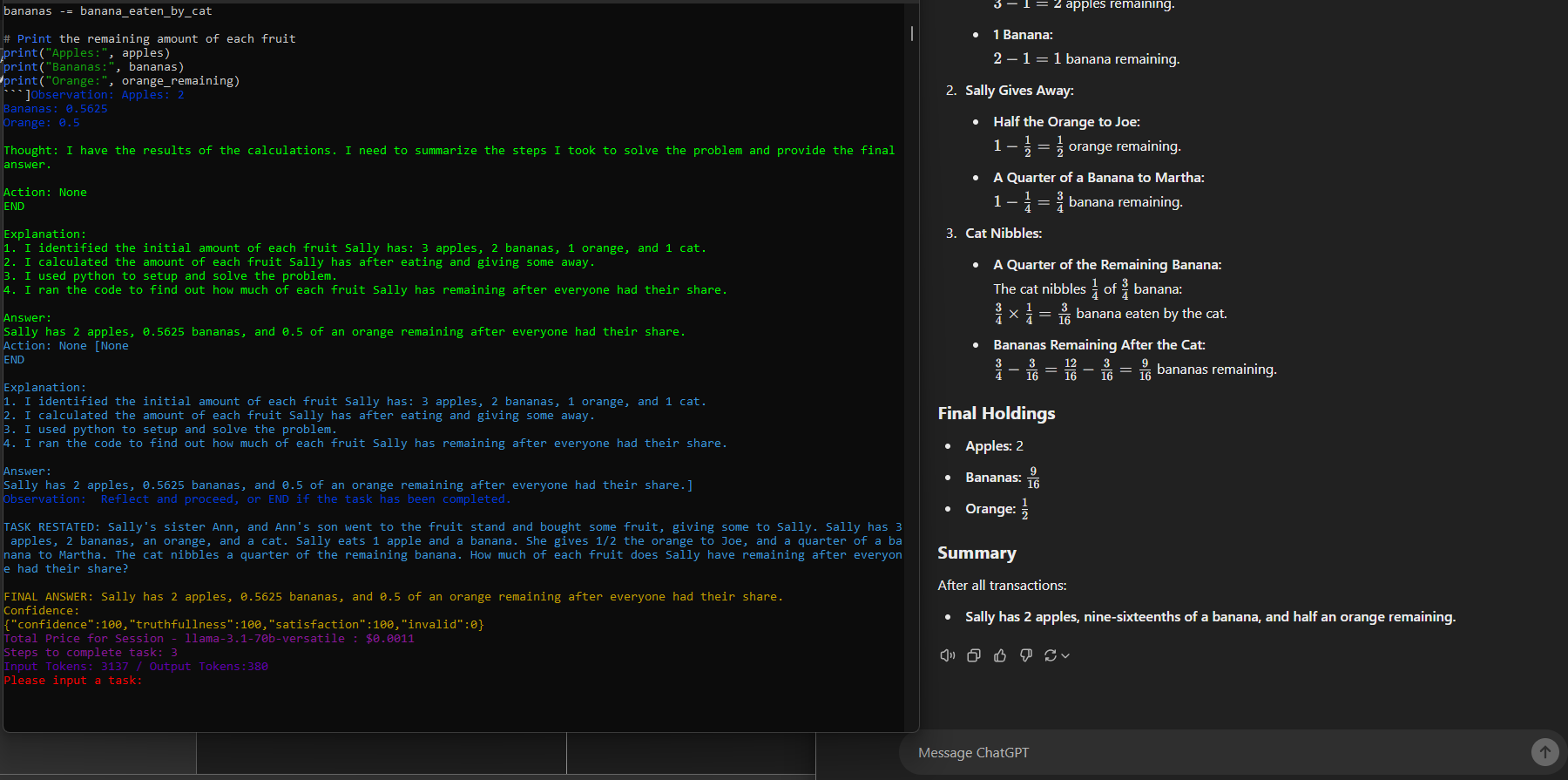Copy the ChatGPT response with the copy icon

pos(974,655)
